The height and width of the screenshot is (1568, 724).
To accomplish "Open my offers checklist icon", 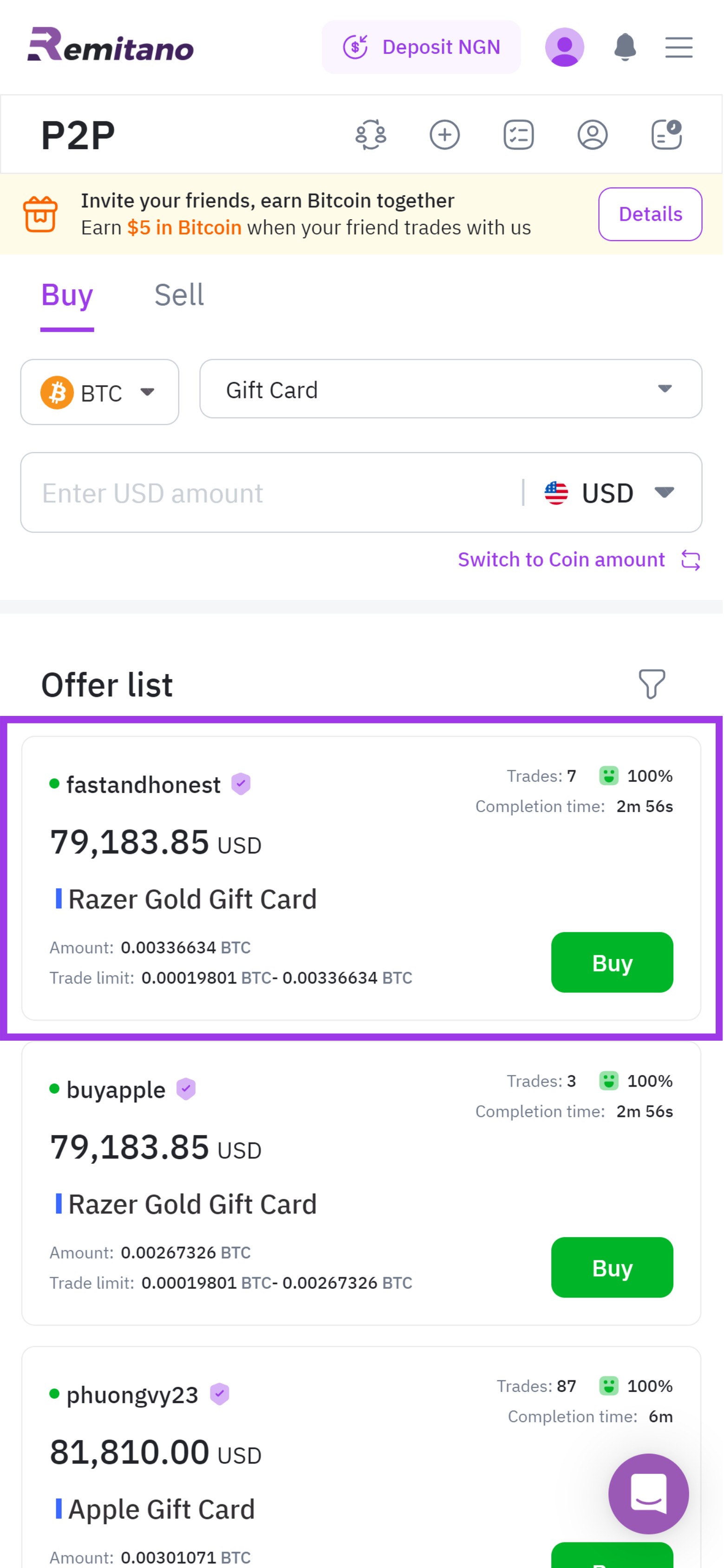I will (518, 135).
